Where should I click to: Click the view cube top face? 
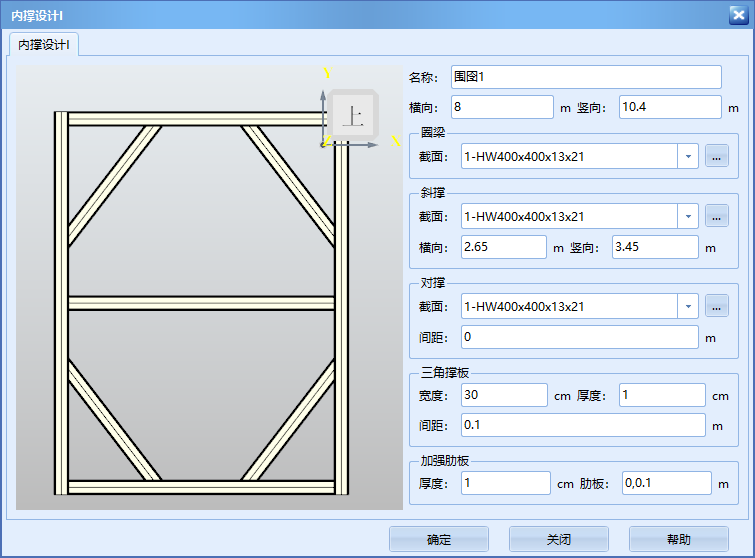pyautogui.click(x=352, y=116)
